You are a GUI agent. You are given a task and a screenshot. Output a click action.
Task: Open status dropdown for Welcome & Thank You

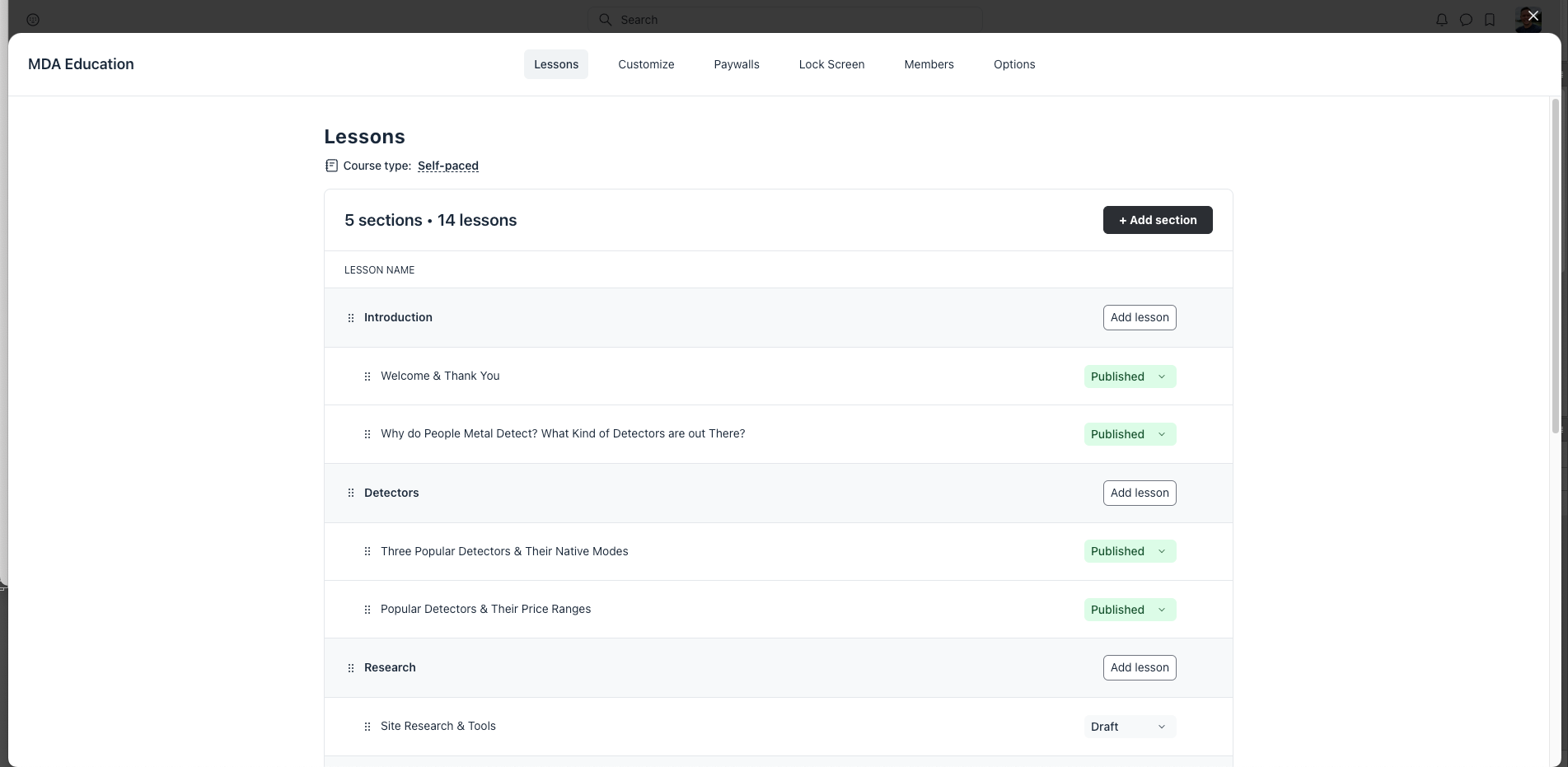[1130, 376]
